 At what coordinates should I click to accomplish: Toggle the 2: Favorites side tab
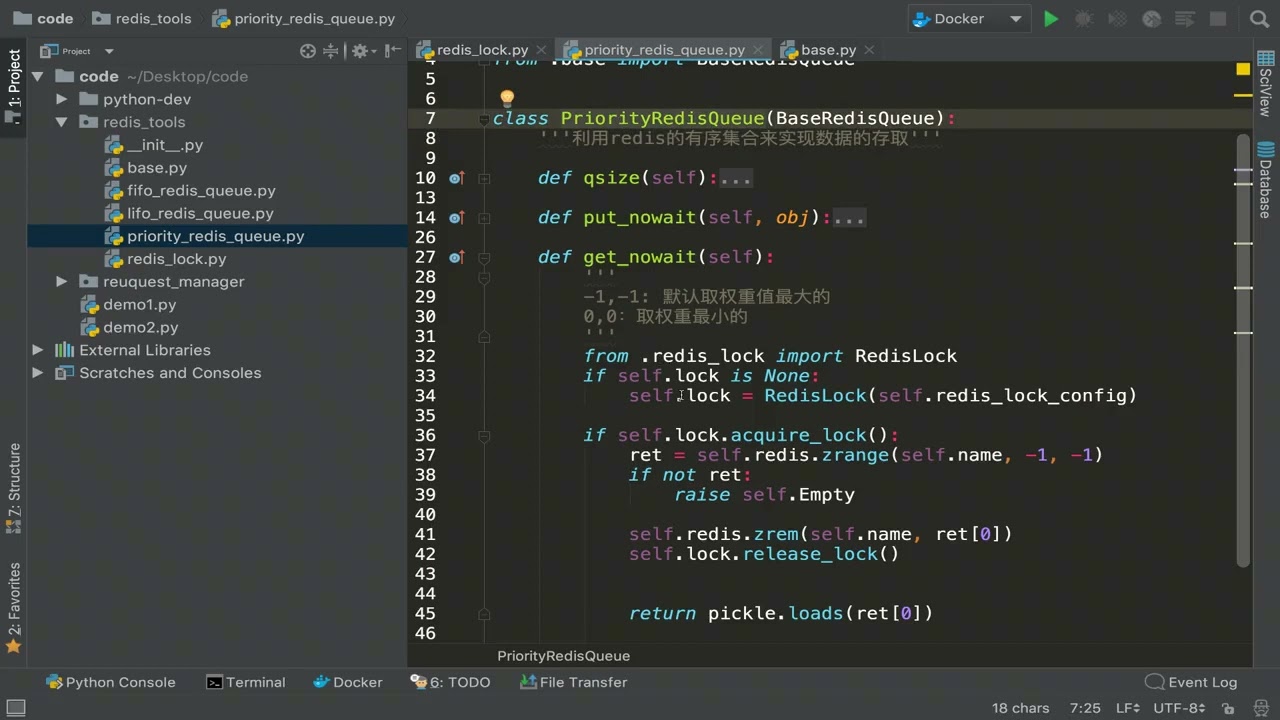pyautogui.click(x=14, y=608)
